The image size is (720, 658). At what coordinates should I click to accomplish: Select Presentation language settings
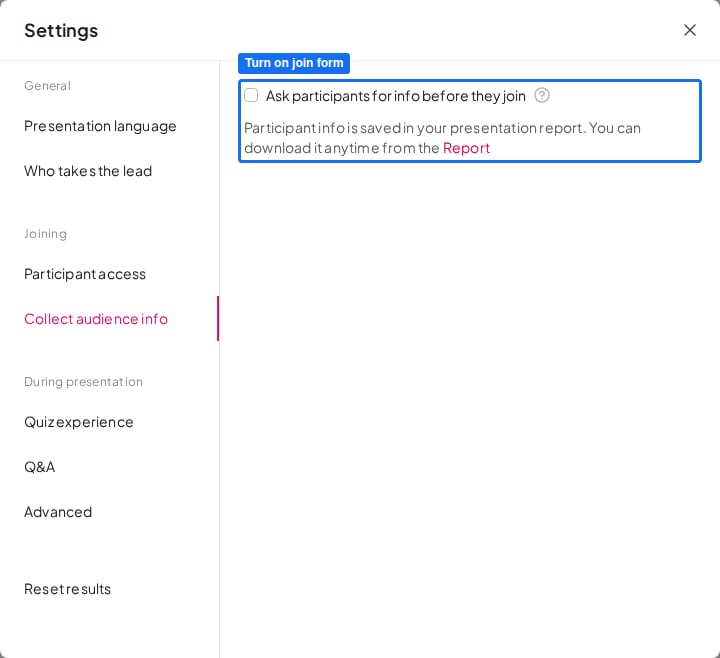(x=100, y=126)
